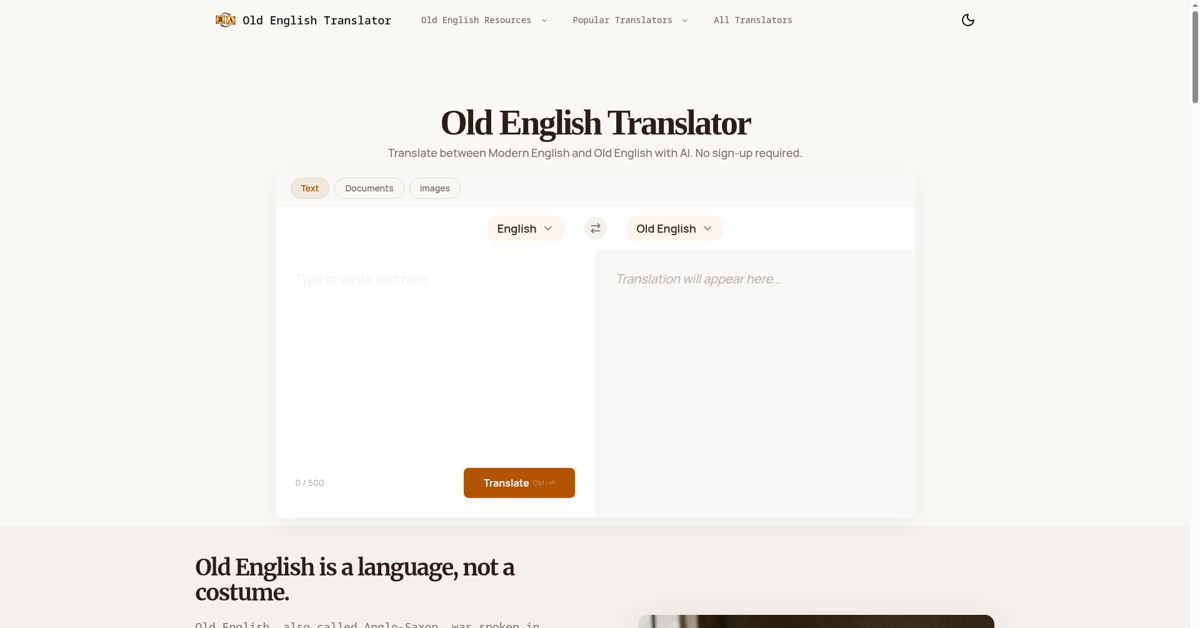Open the Popular Translators menu

pos(630,20)
